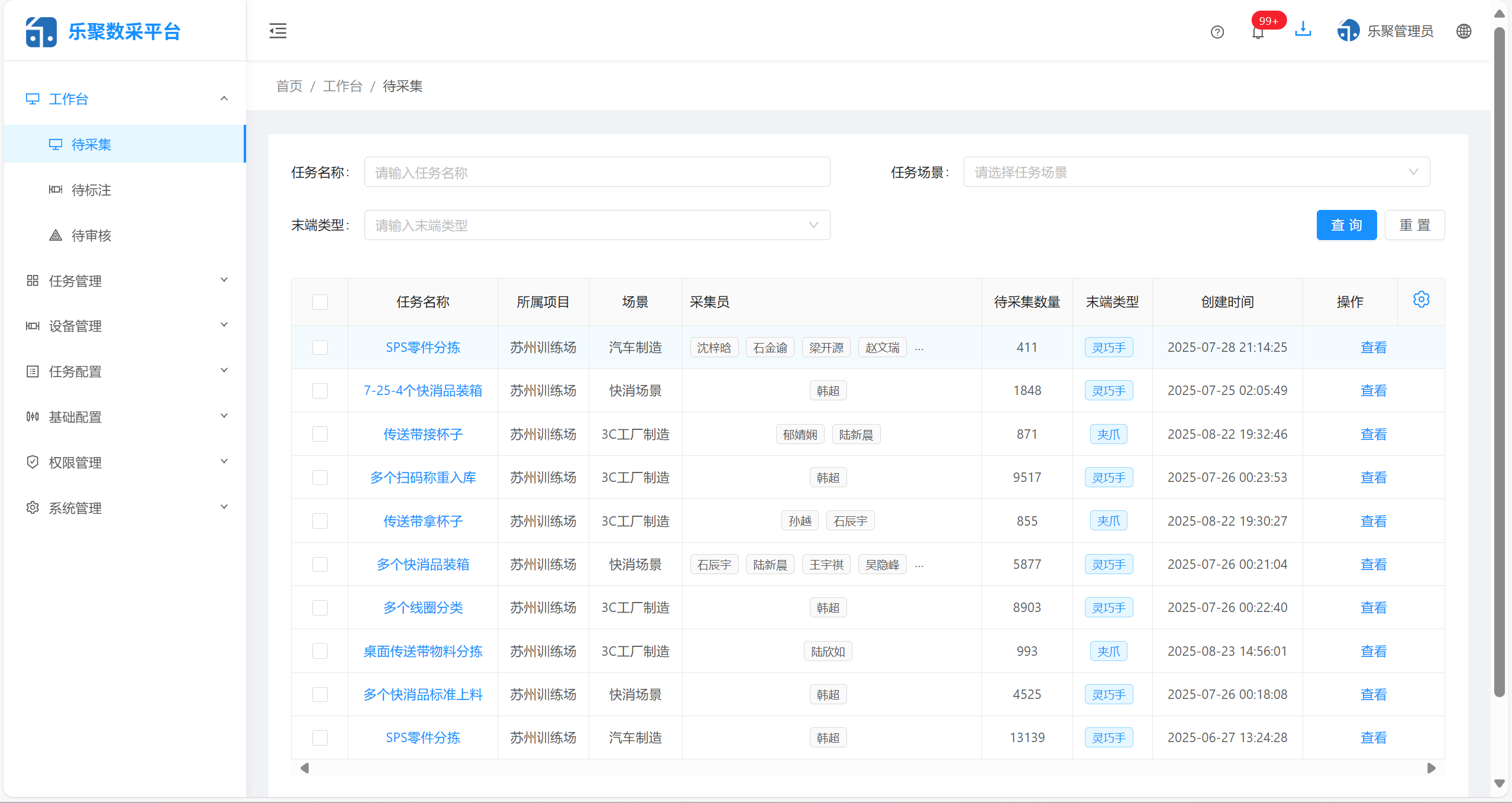1512x803 pixels.
Task: Select the 待标注 sidebar item
Action: pos(90,190)
